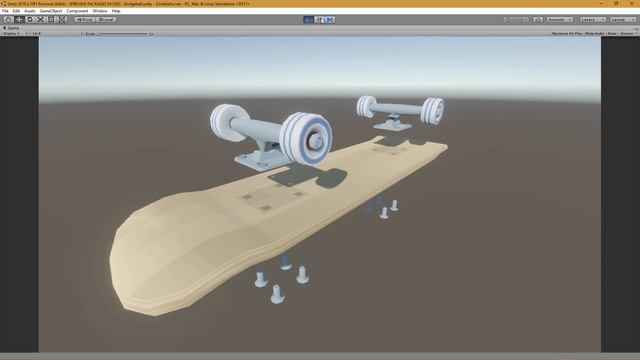Select the combined Transform tool
The image size is (640, 360).
61,20
